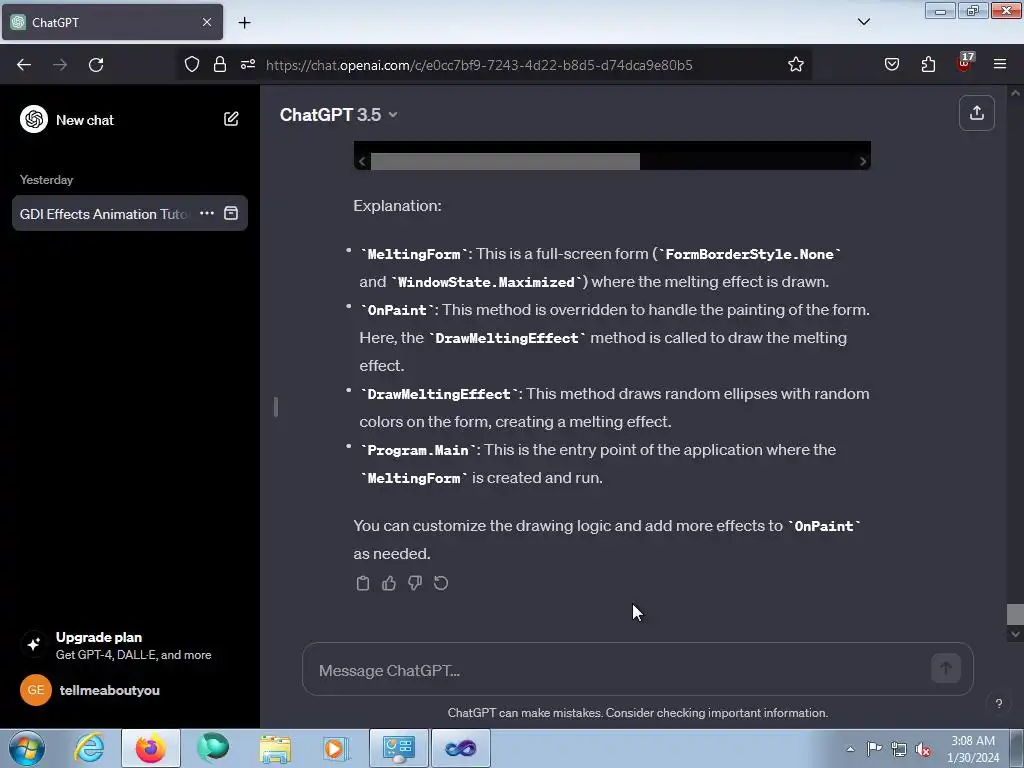
Task: Send the message with the arrow button
Action: pos(946,668)
